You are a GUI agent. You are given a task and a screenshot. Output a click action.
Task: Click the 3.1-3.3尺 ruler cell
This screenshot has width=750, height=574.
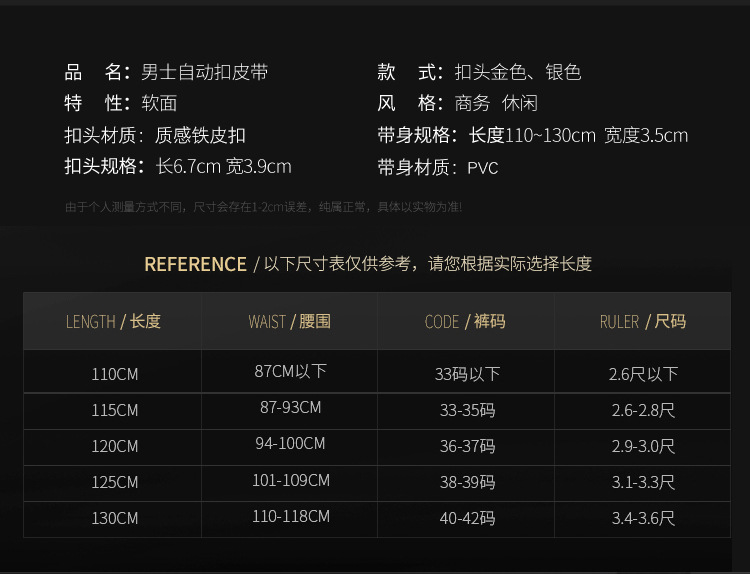pyautogui.click(x=643, y=482)
